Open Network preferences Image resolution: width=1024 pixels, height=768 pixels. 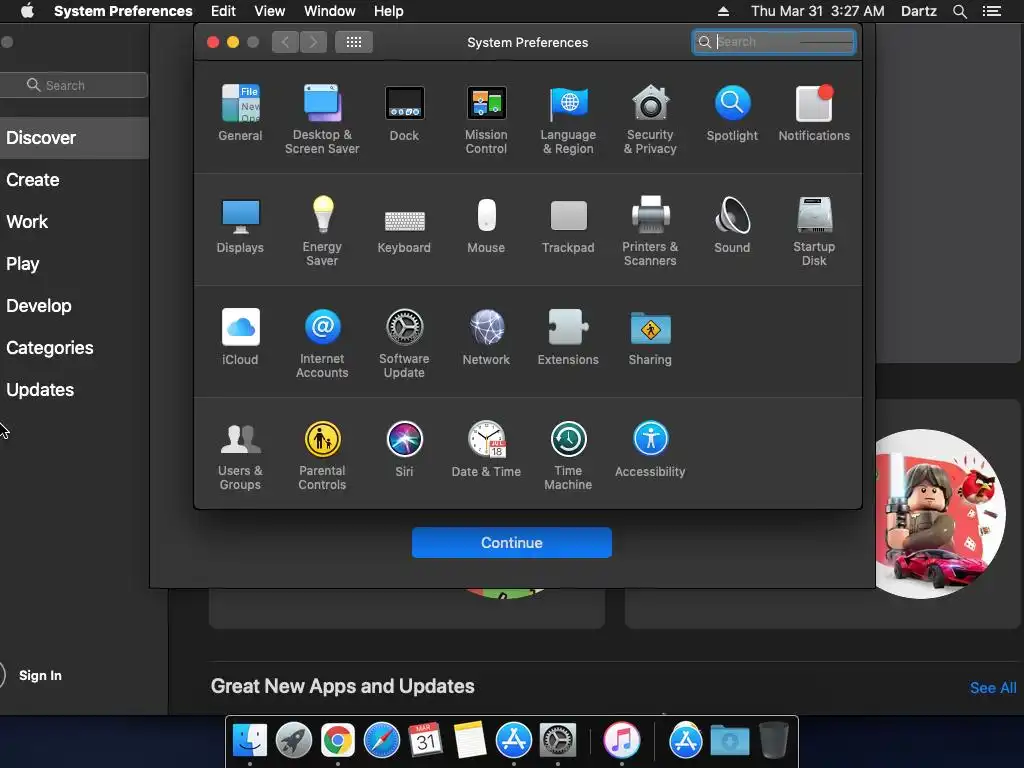[486, 336]
